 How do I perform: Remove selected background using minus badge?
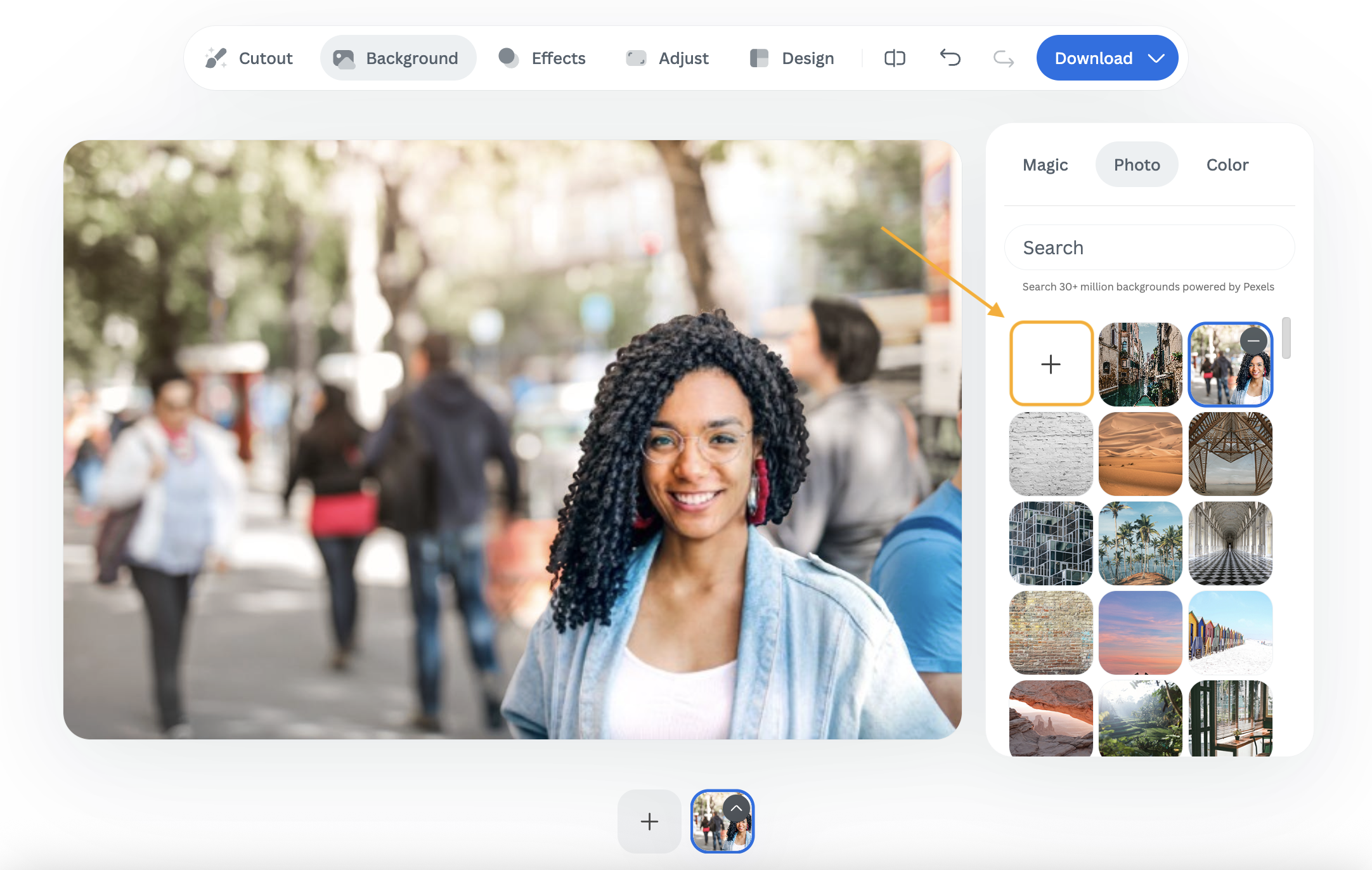(1253, 341)
